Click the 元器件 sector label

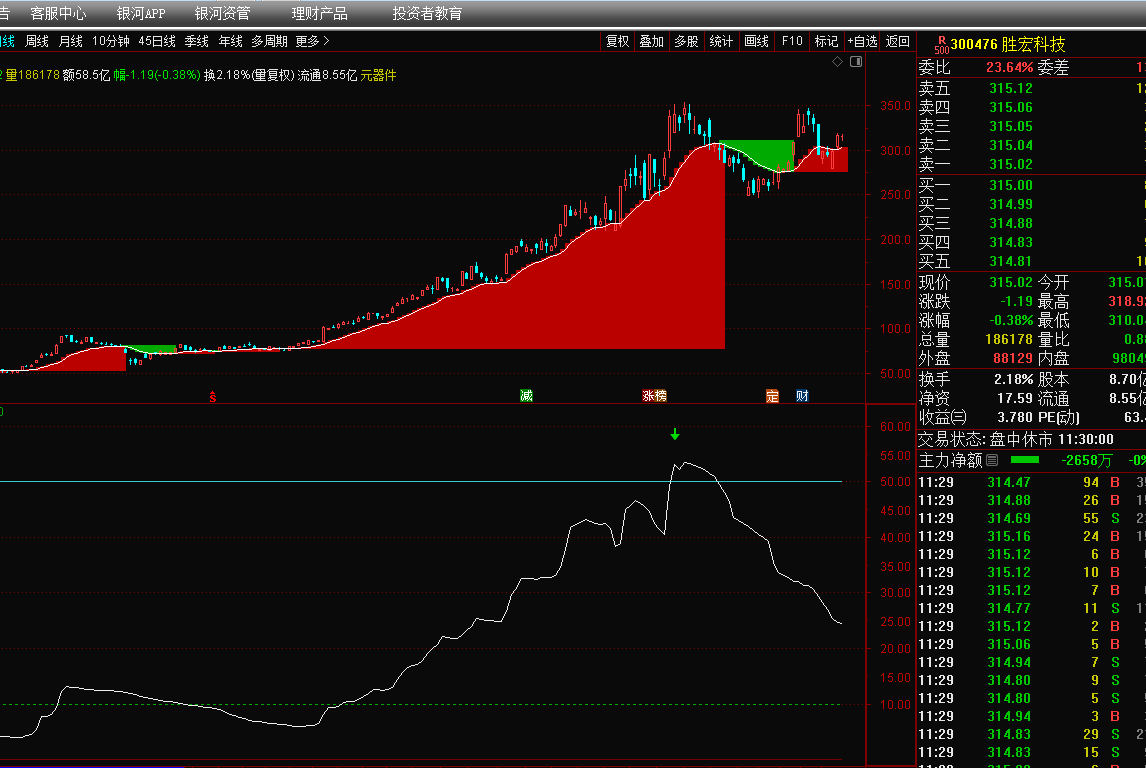click(x=378, y=75)
